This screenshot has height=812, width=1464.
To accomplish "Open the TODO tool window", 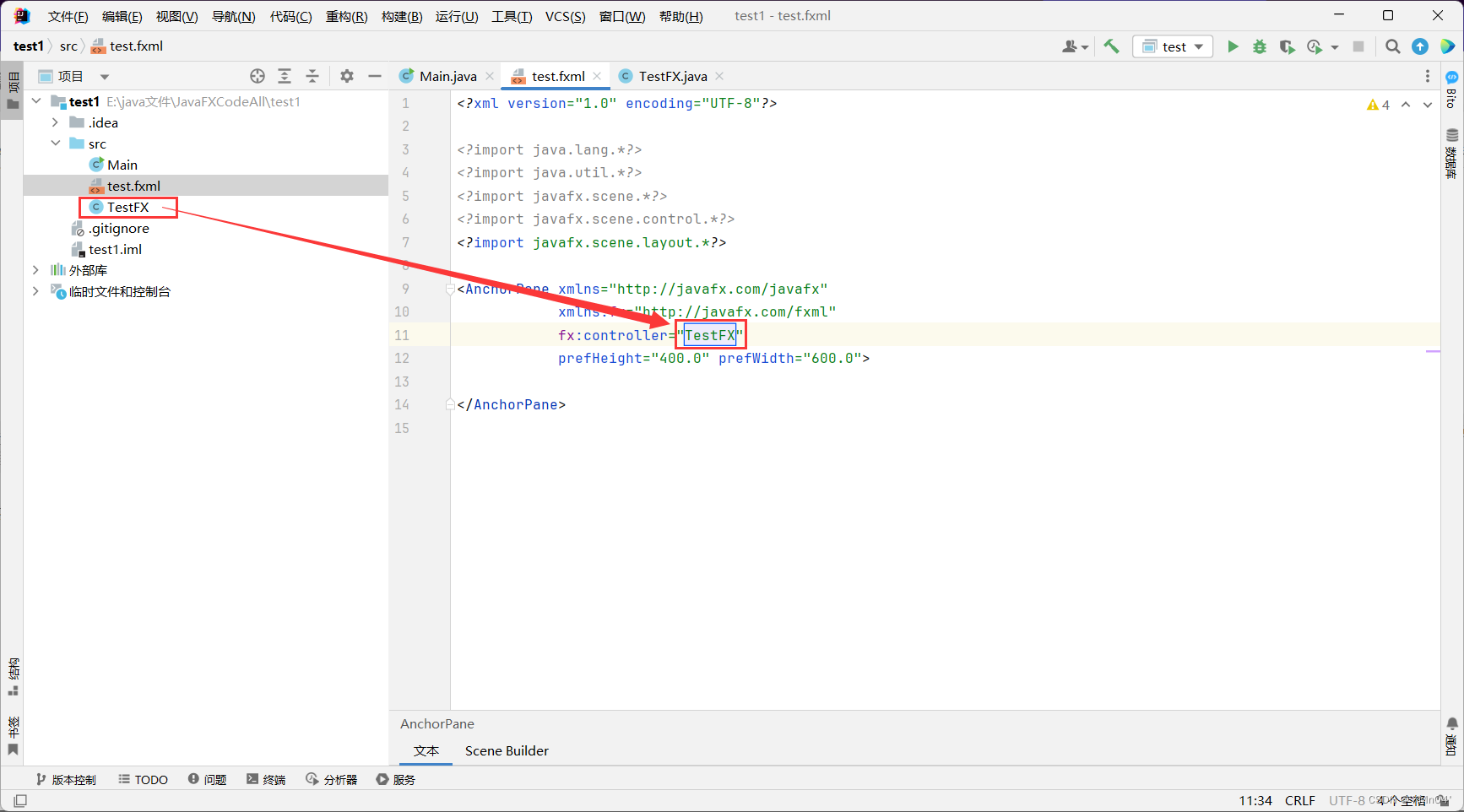I will pyautogui.click(x=144, y=779).
